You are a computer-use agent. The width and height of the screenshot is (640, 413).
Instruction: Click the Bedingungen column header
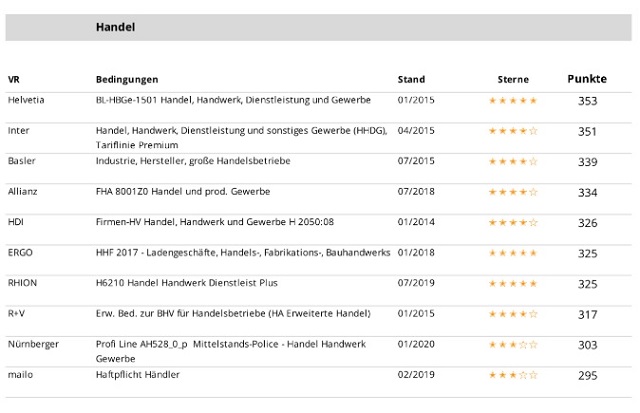[x=127, y=80]
